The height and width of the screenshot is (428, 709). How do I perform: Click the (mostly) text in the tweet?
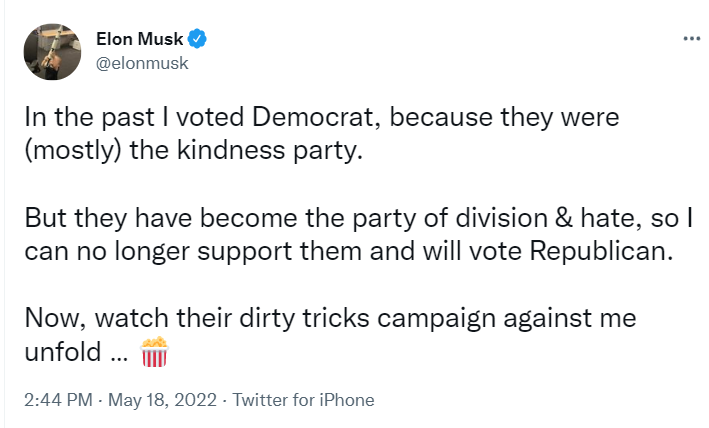(x=65, y=151)
